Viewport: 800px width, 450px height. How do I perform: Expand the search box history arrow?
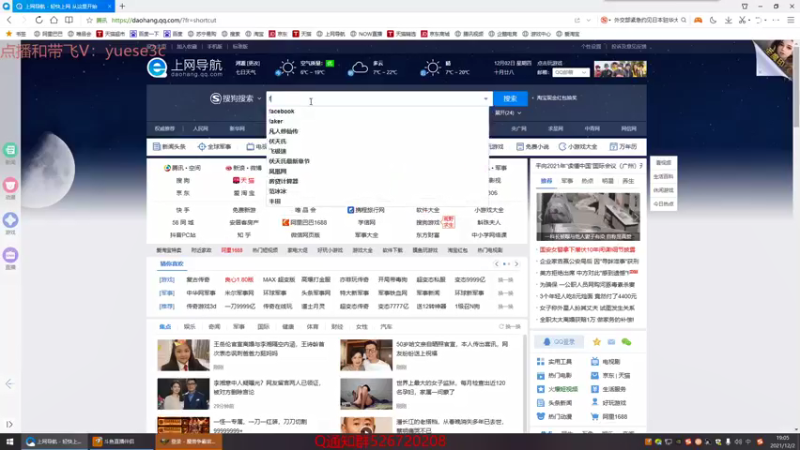pyautogui.click(x=486, y=99)
